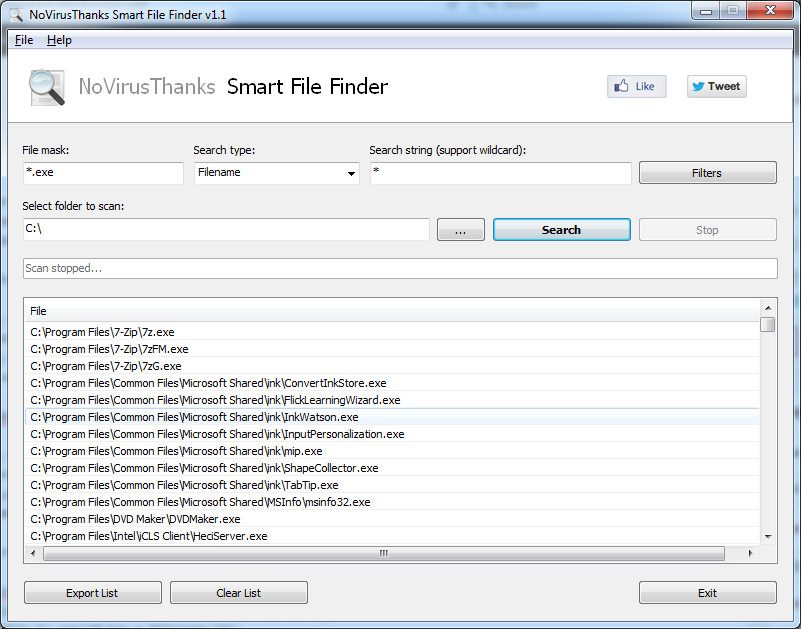Select the DVDMaker.exe row
The height and width of the screenshot is (629, 801).
(x=392, y=519)
